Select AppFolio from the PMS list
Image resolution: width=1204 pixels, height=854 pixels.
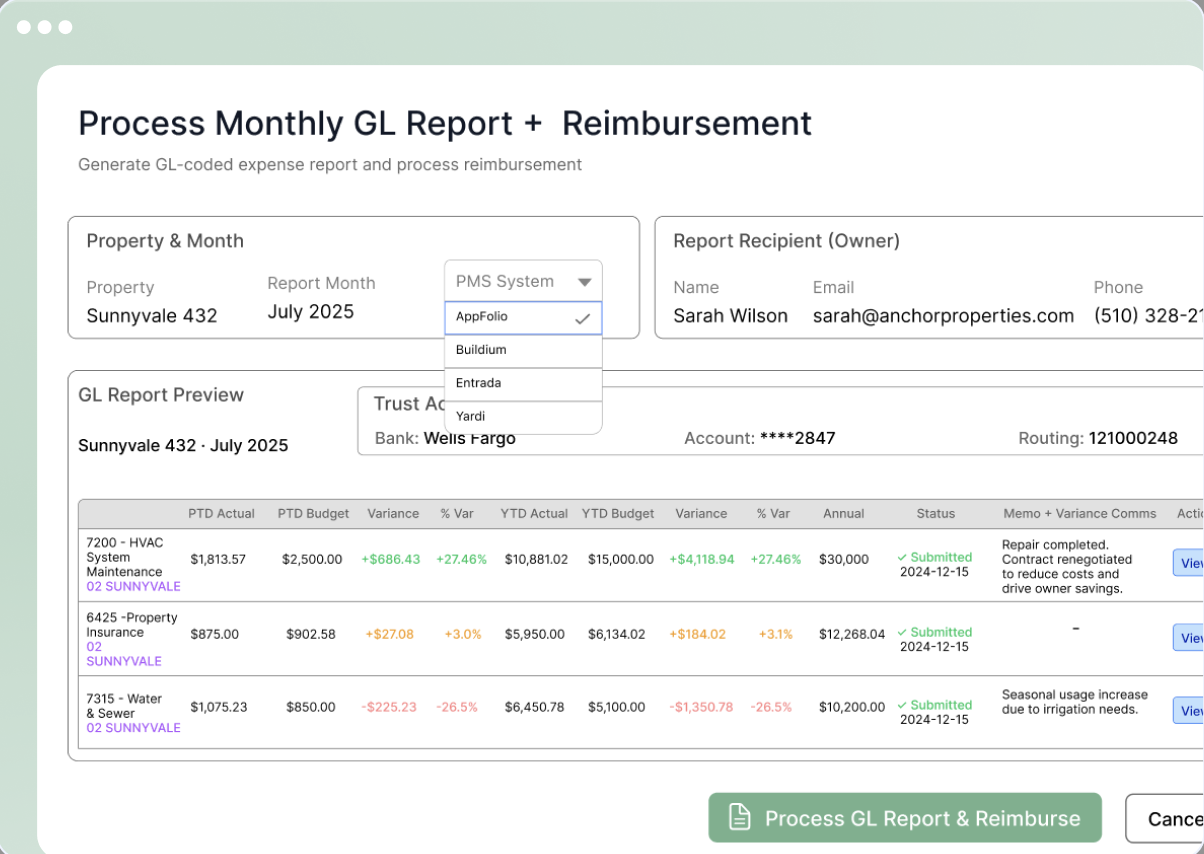[523, 318]
